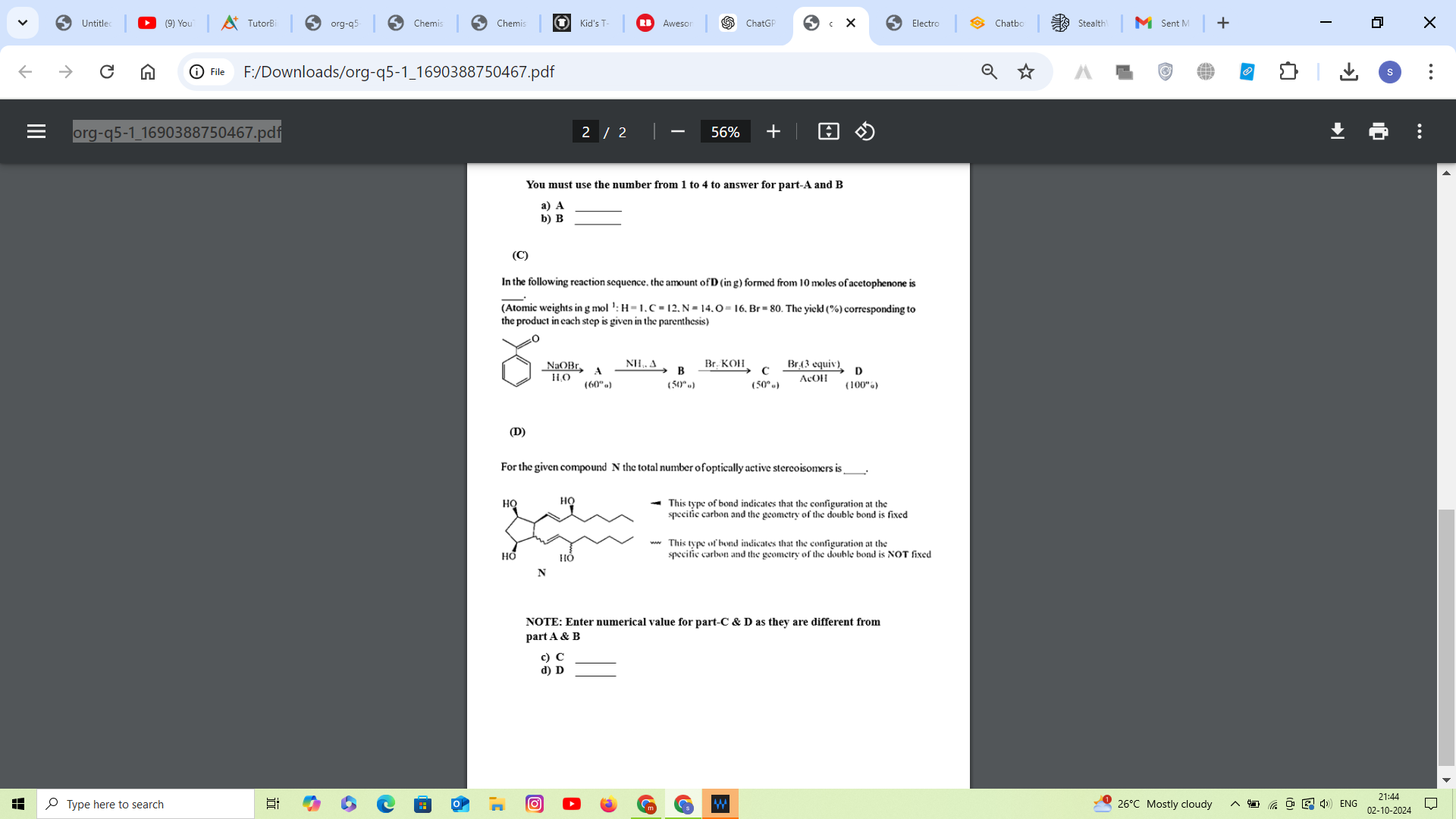The image size is (1456, 819).
Task: Open a new browser tab
Action: pos(1222,23)
